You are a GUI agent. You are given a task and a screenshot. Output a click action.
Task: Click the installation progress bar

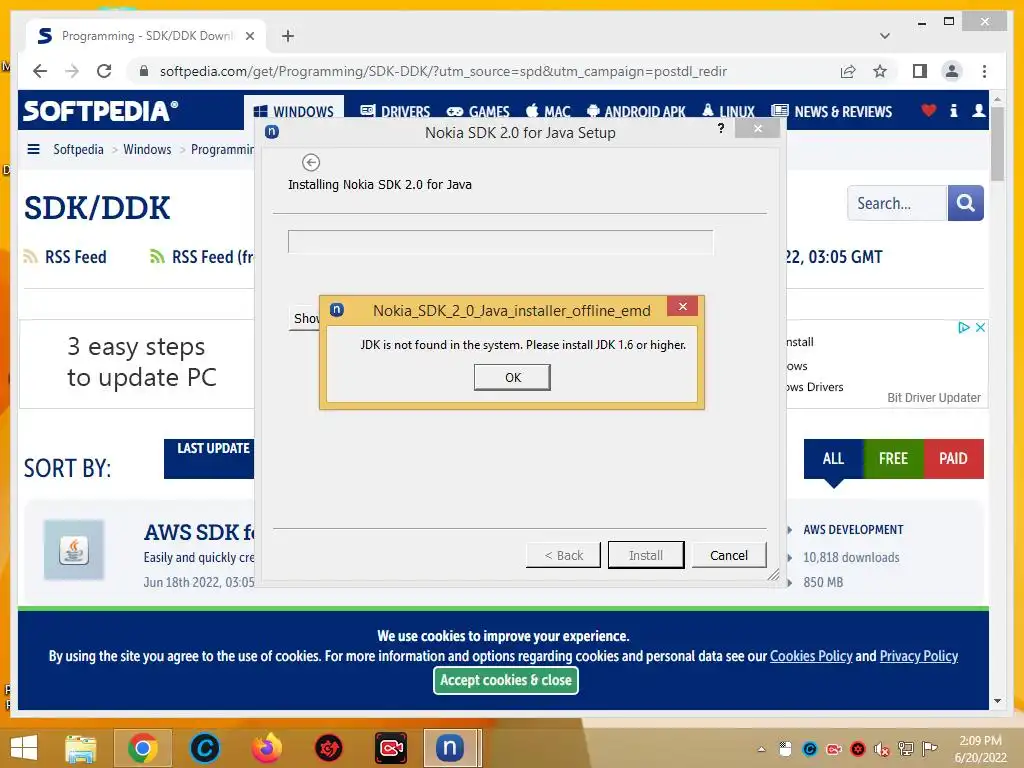tap(500, 242)
